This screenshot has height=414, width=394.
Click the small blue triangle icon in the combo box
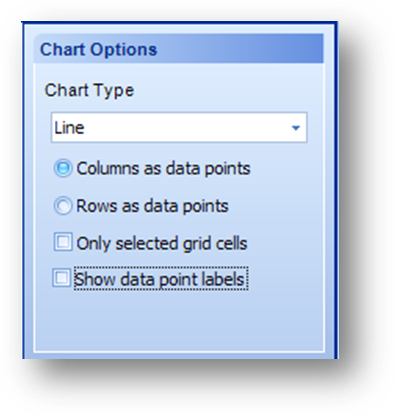tap(296, 128)
